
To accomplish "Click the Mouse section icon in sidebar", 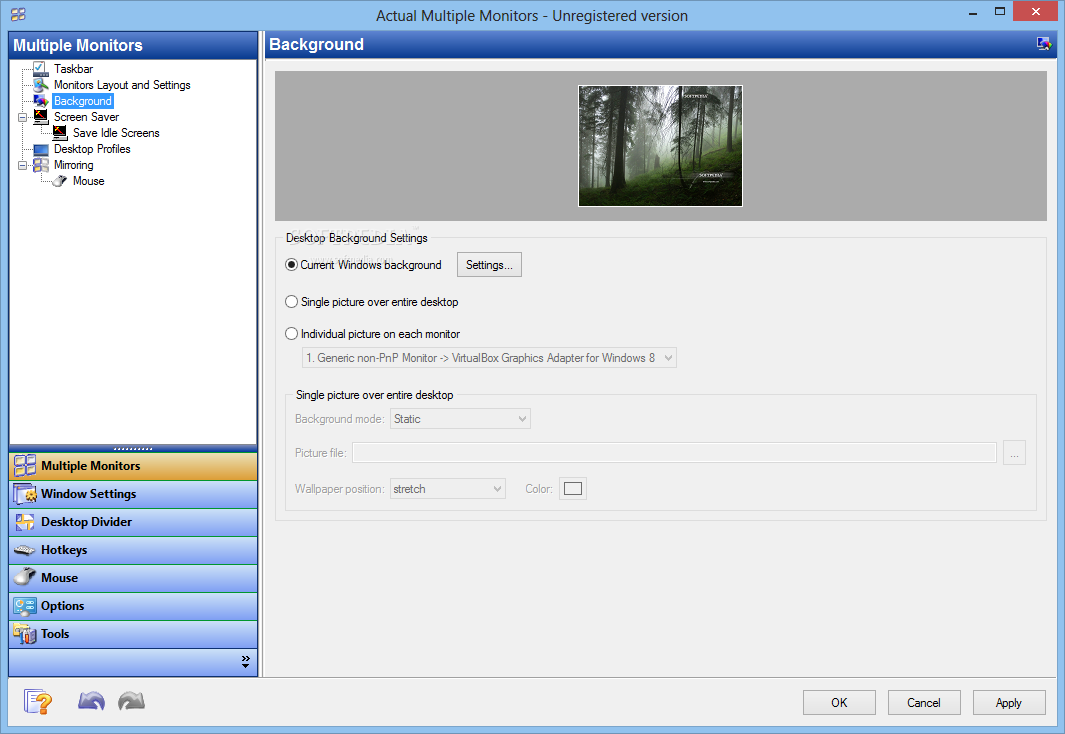I will point(25,578).
